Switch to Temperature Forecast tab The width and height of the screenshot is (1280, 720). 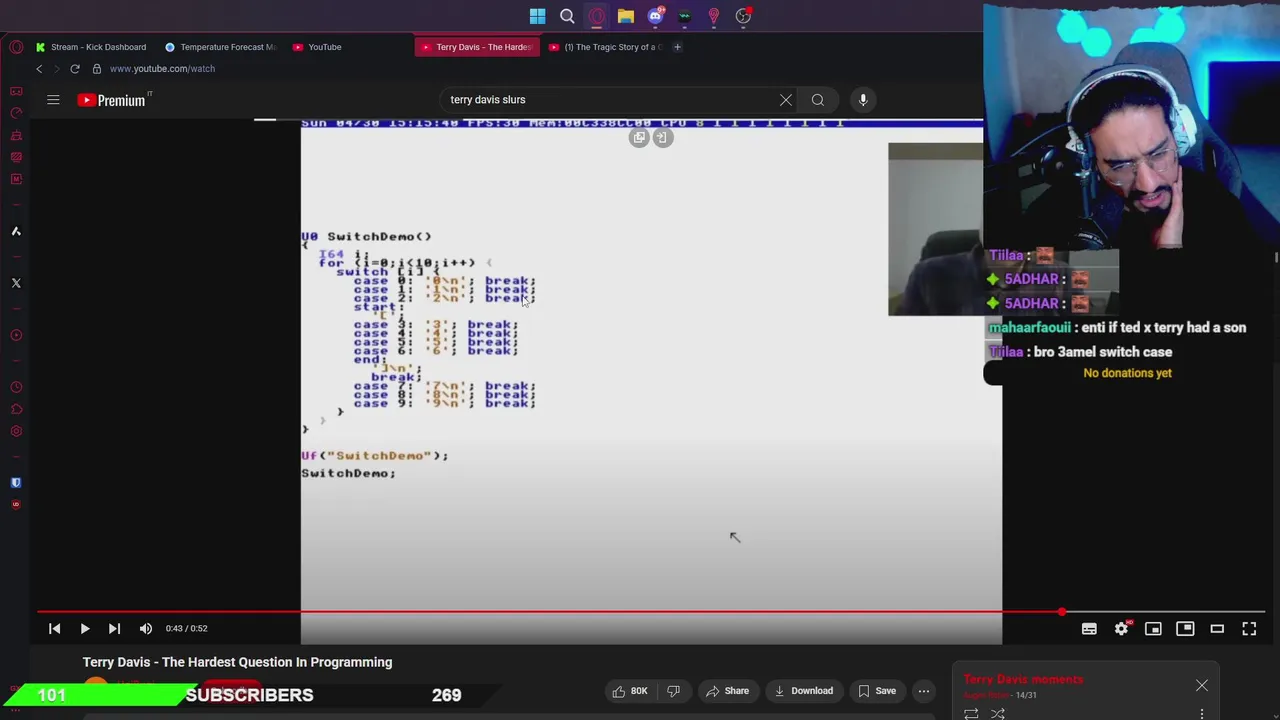pyautogui.click(x=220, y=47)
